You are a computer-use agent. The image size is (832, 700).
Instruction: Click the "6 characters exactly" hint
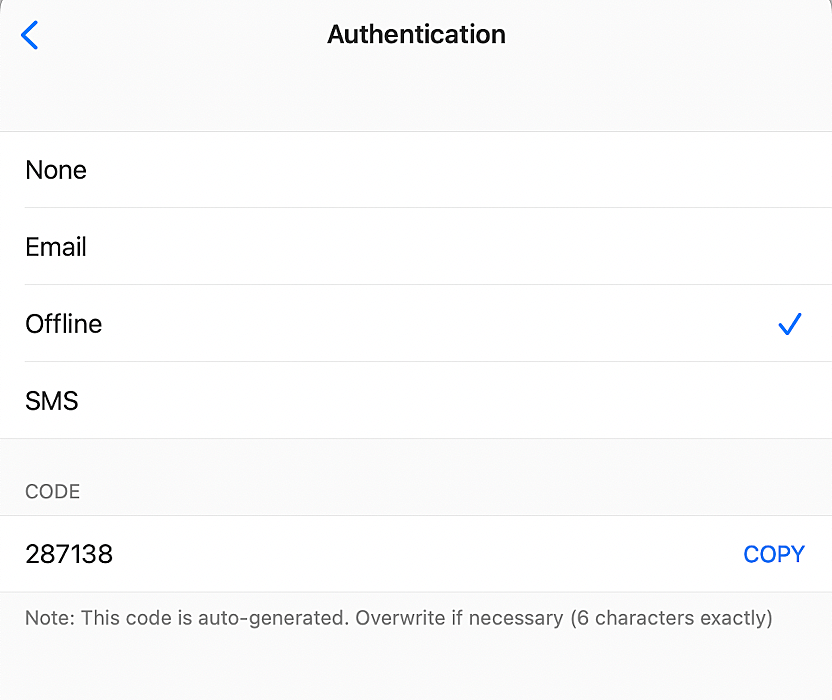pos(672,618)
